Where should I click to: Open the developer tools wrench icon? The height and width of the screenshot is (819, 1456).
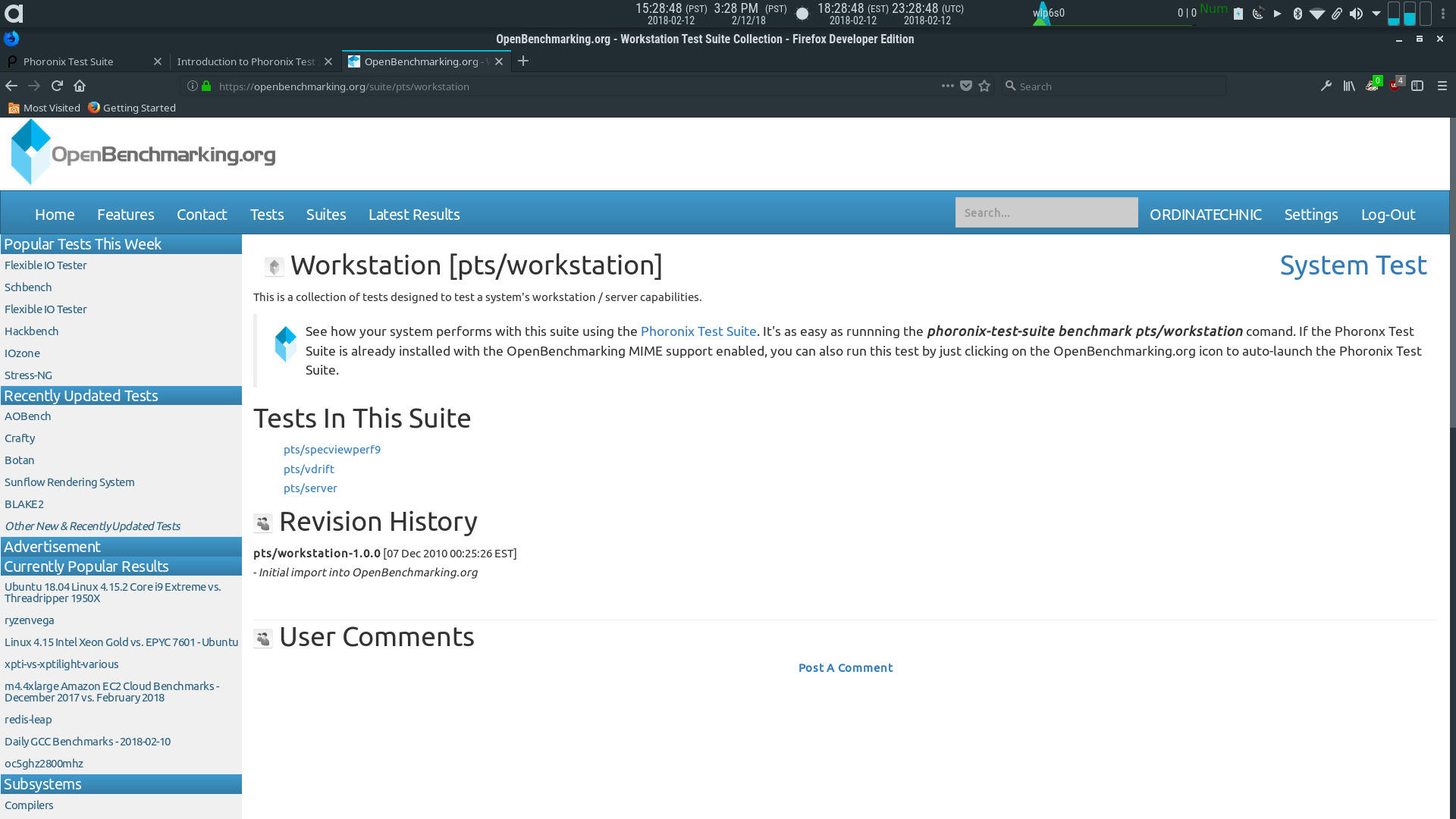[1326, 86]
